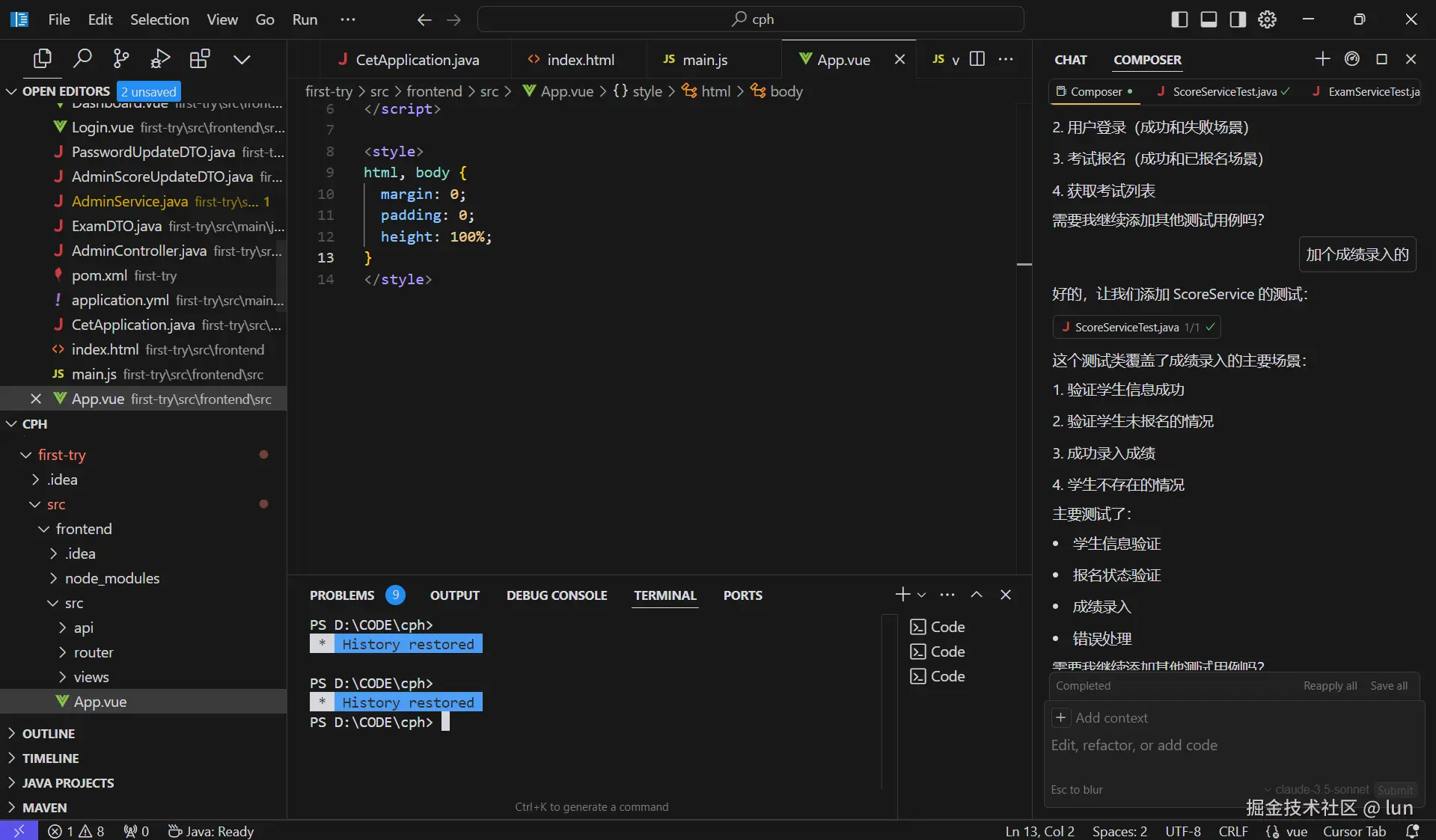Viewport: 1436px width, 840px height.
Task: Open the Run menu
Action: [x=305, y=19]
